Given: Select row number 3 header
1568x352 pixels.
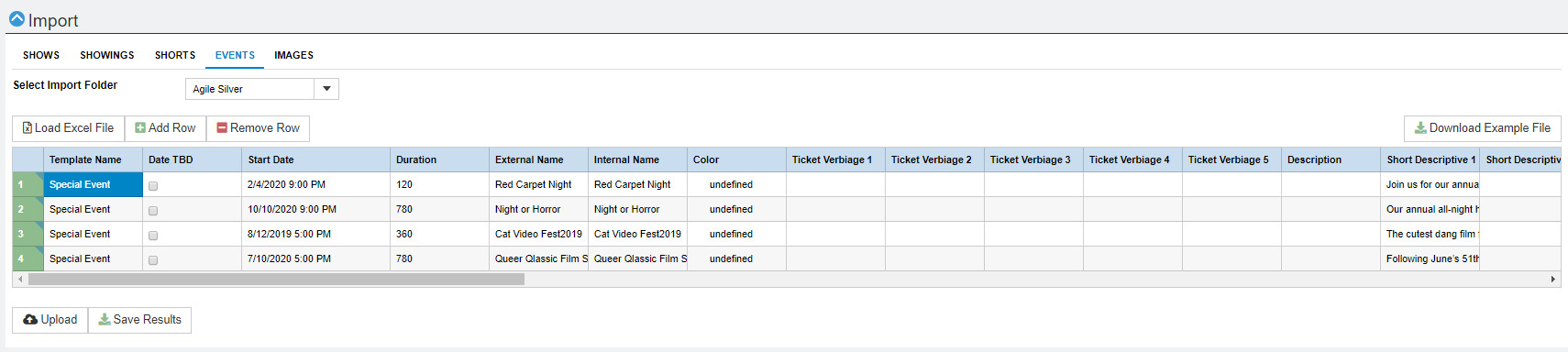Looking at the screenshot, I should tap(28, 234).
